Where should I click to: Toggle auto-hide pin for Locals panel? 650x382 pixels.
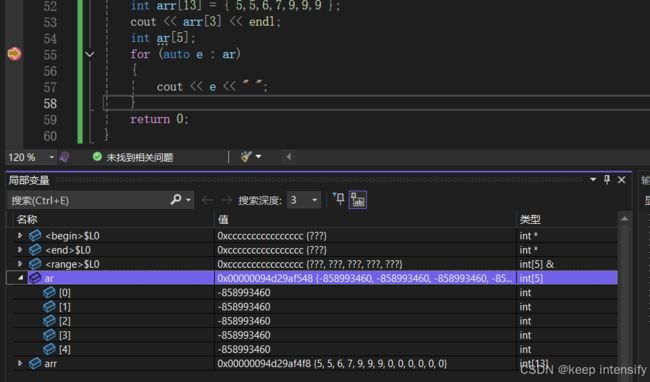click(607, 179)
